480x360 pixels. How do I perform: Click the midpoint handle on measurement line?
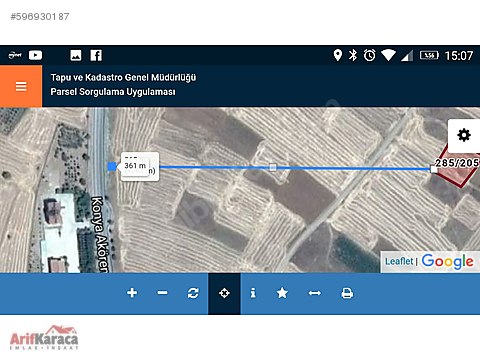[273, 167]
